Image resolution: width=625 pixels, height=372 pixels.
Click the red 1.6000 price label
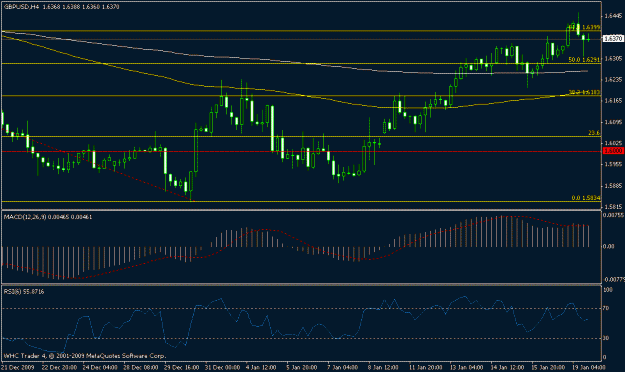click(613, 151)
